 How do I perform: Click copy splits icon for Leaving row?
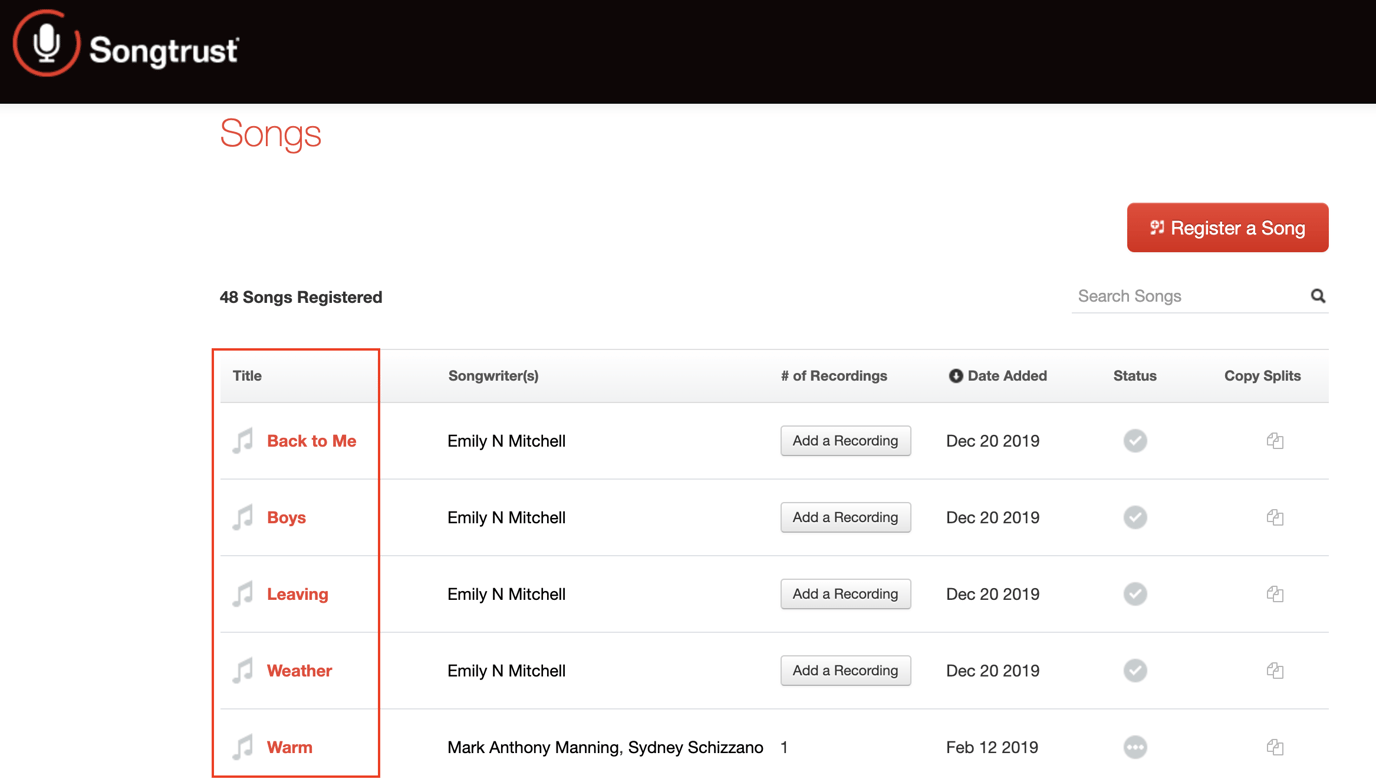click(x=1274, y=594)
